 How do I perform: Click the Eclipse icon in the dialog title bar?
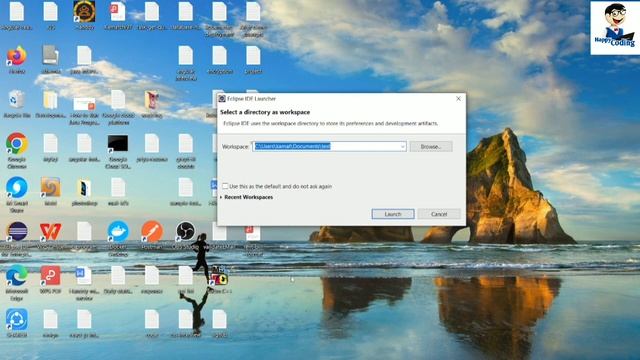coord(222,98)
